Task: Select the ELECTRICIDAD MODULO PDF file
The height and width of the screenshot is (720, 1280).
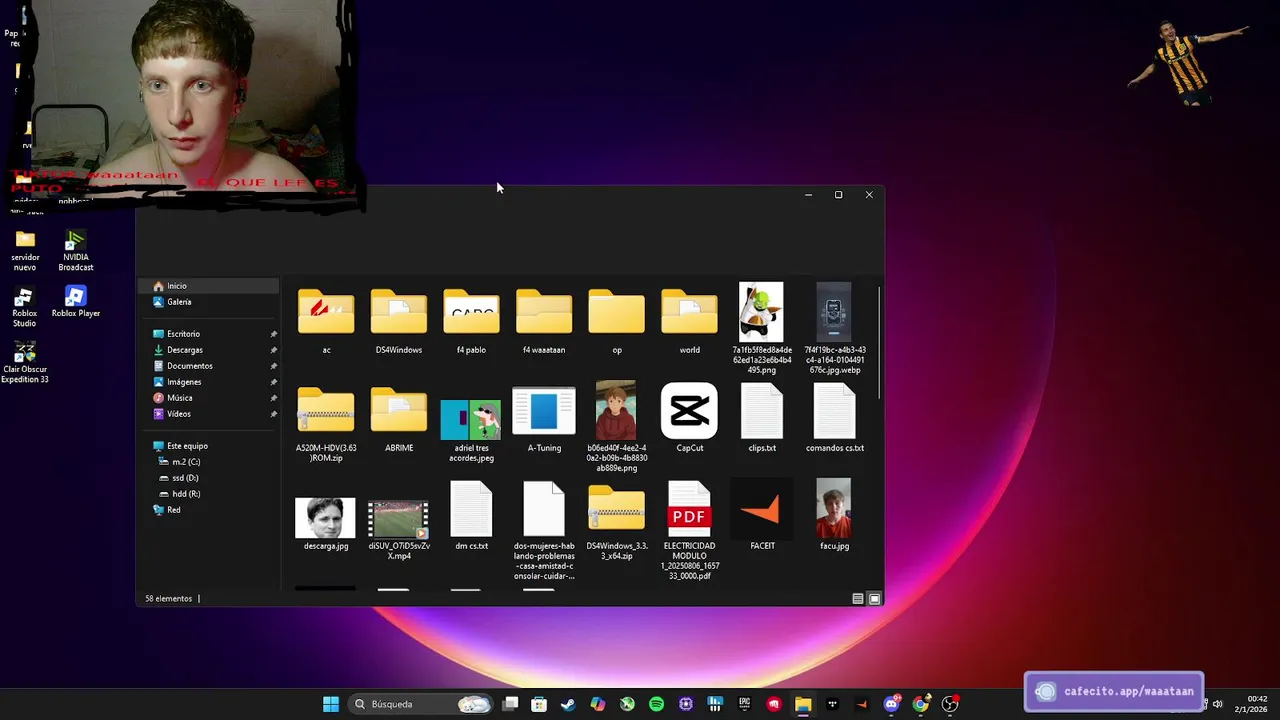Action: (x=689, y=531)
